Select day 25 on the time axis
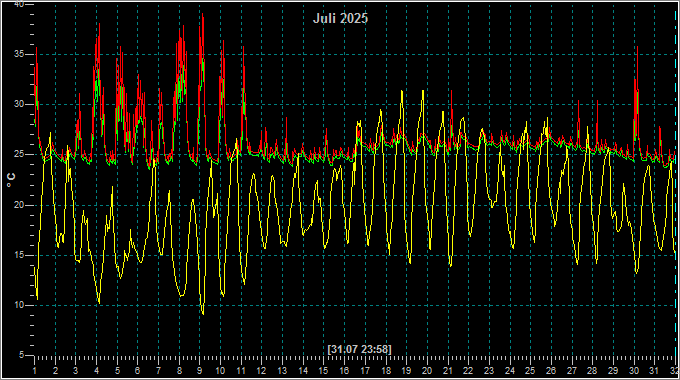 530,371
